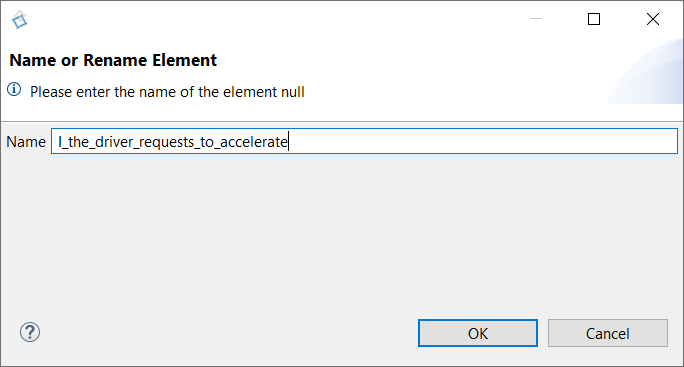Viewport: 684px width, 367px height.
Task: Dismiss the dialog with the Cancel button
Action: click(x=608, y=333)
